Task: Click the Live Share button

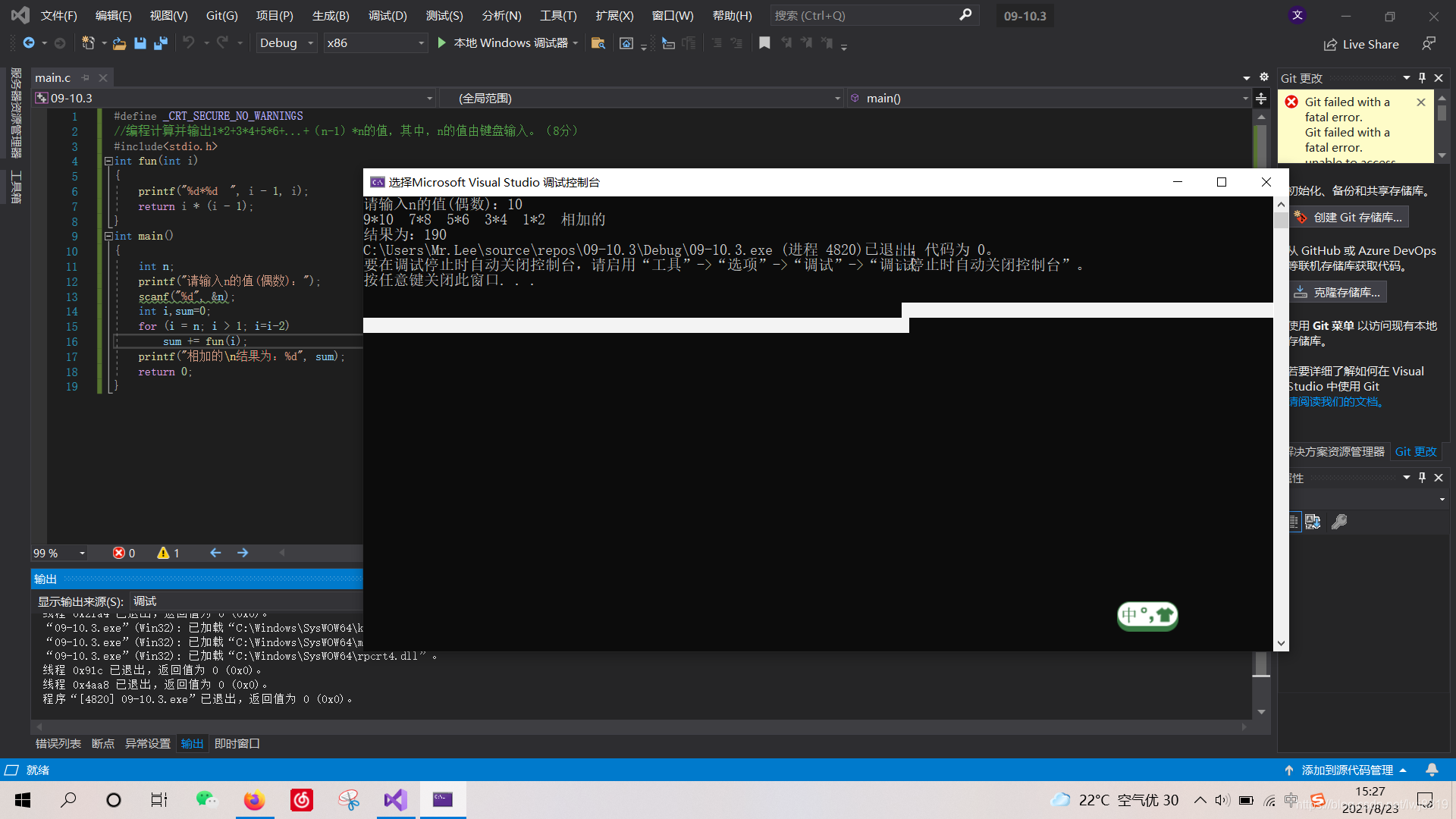Action: tap(1361, 45)
